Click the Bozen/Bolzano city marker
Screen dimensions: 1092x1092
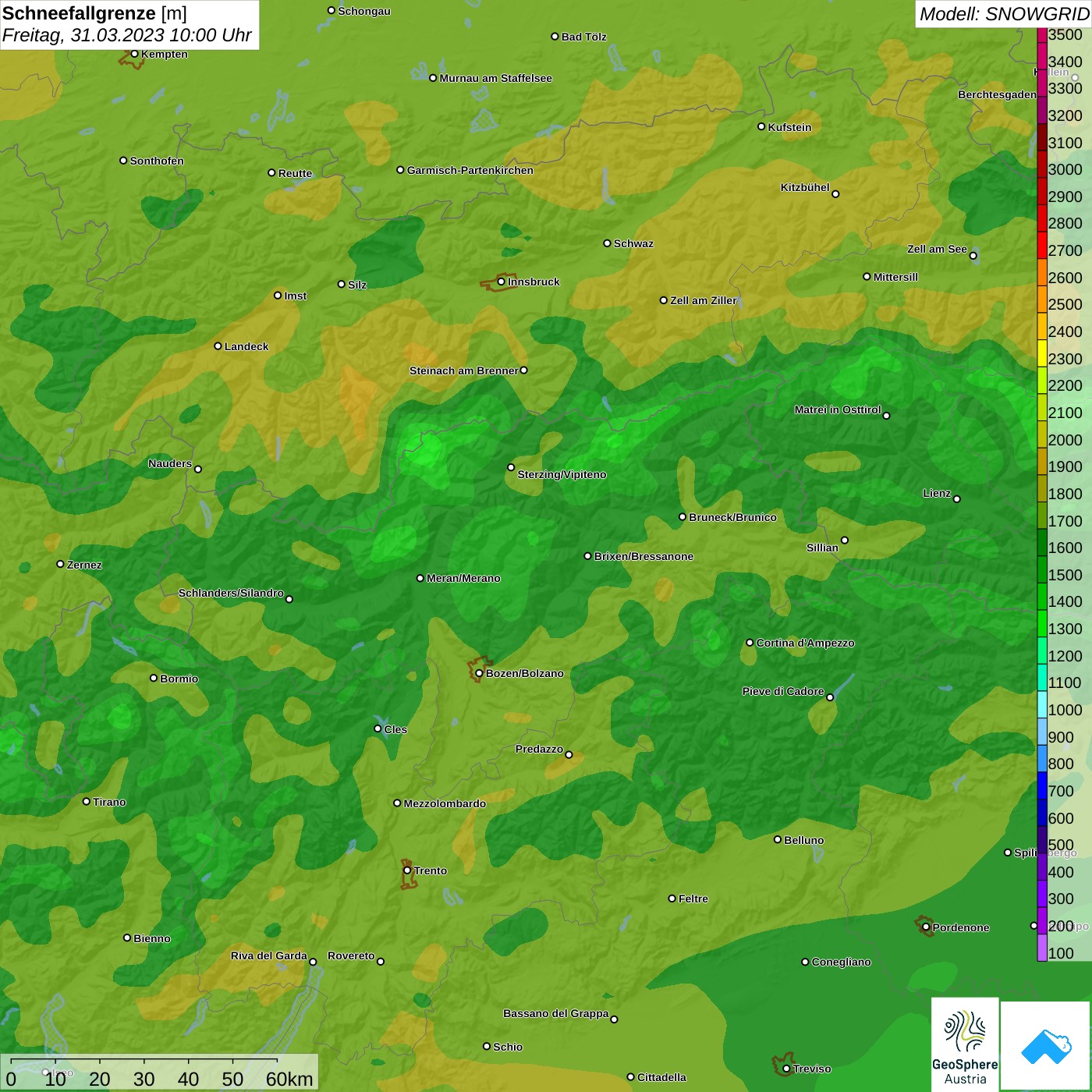[x=479, y=673]
